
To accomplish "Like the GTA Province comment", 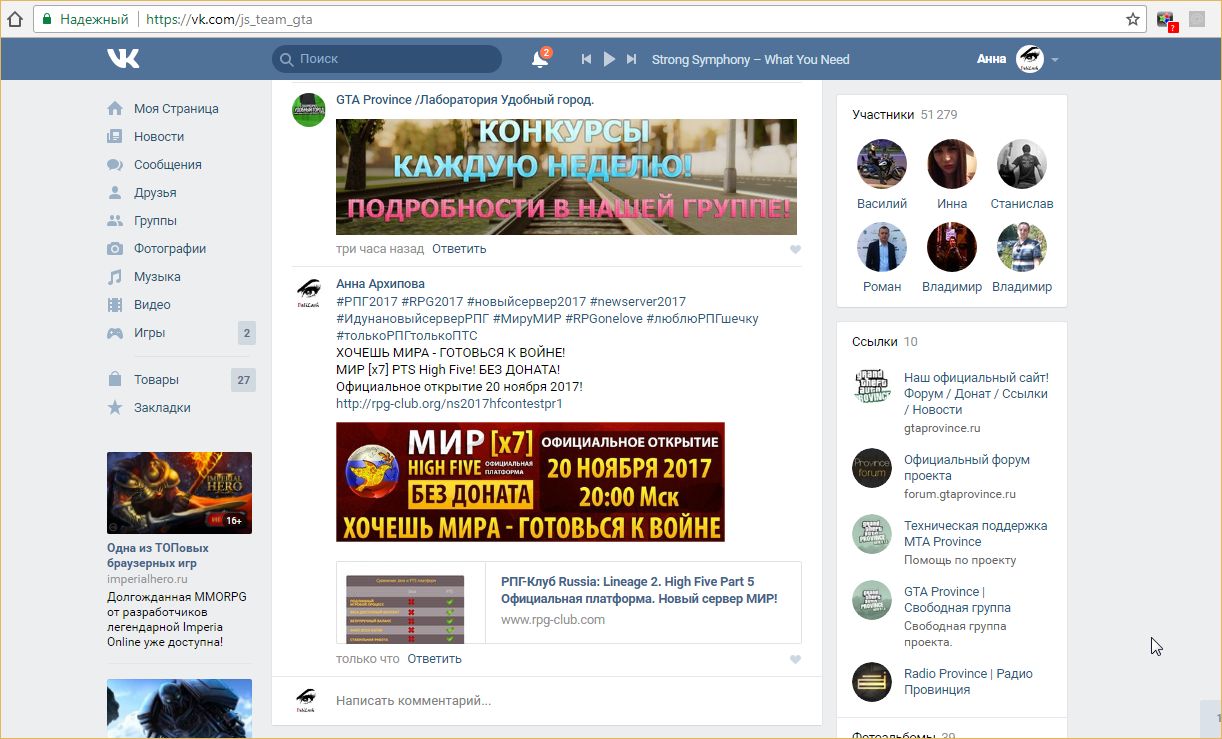I will (795, 250).
